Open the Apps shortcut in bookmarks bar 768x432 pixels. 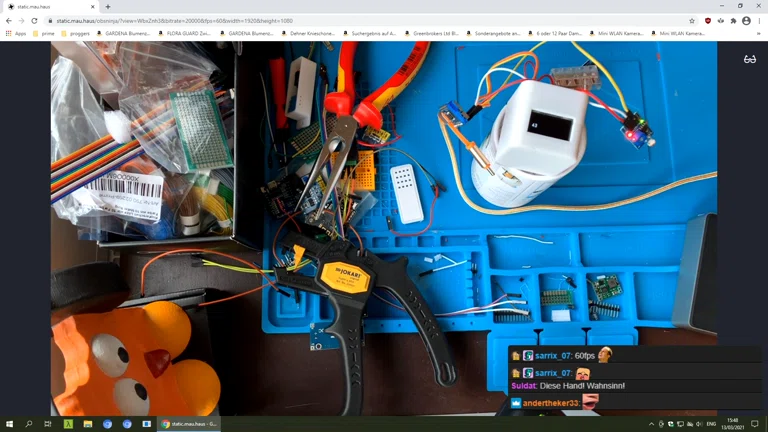click(x=16, y=33)
